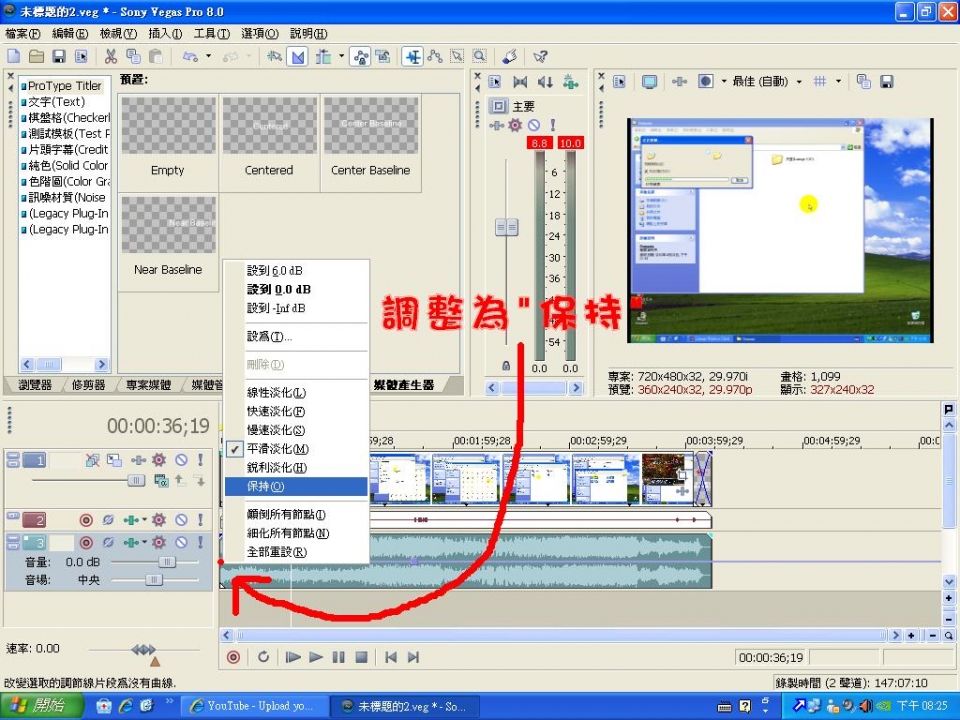Show preview on external monitor

(649, 82)
